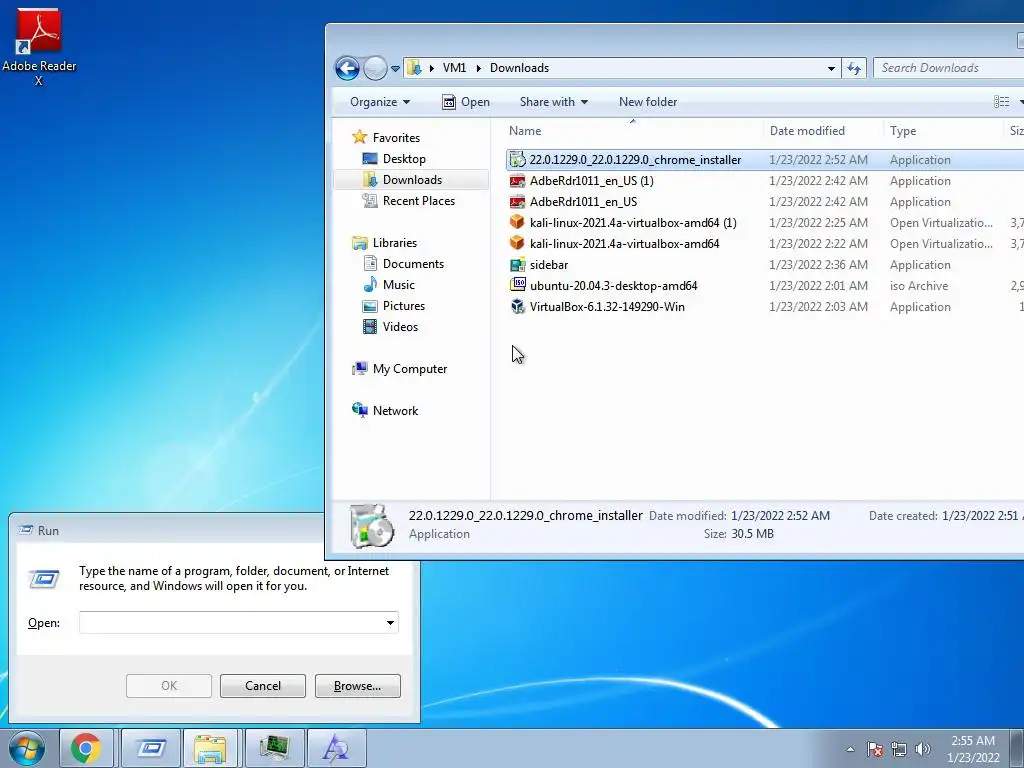Open the Windows Start menu orb
This screenshot has width=1024, height=768.
tap(27, 748)
